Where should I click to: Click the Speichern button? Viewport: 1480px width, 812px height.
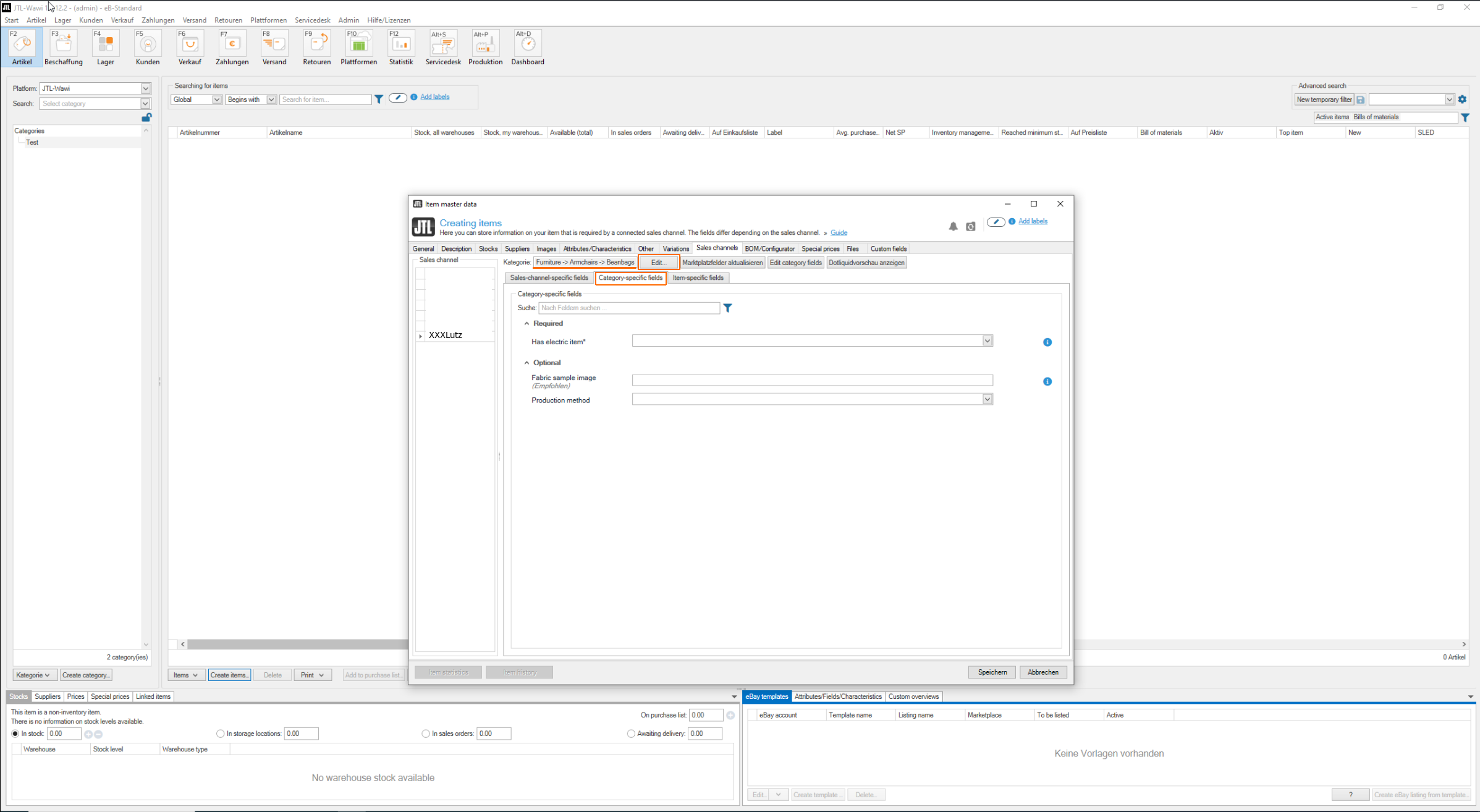tap(992, 672)
